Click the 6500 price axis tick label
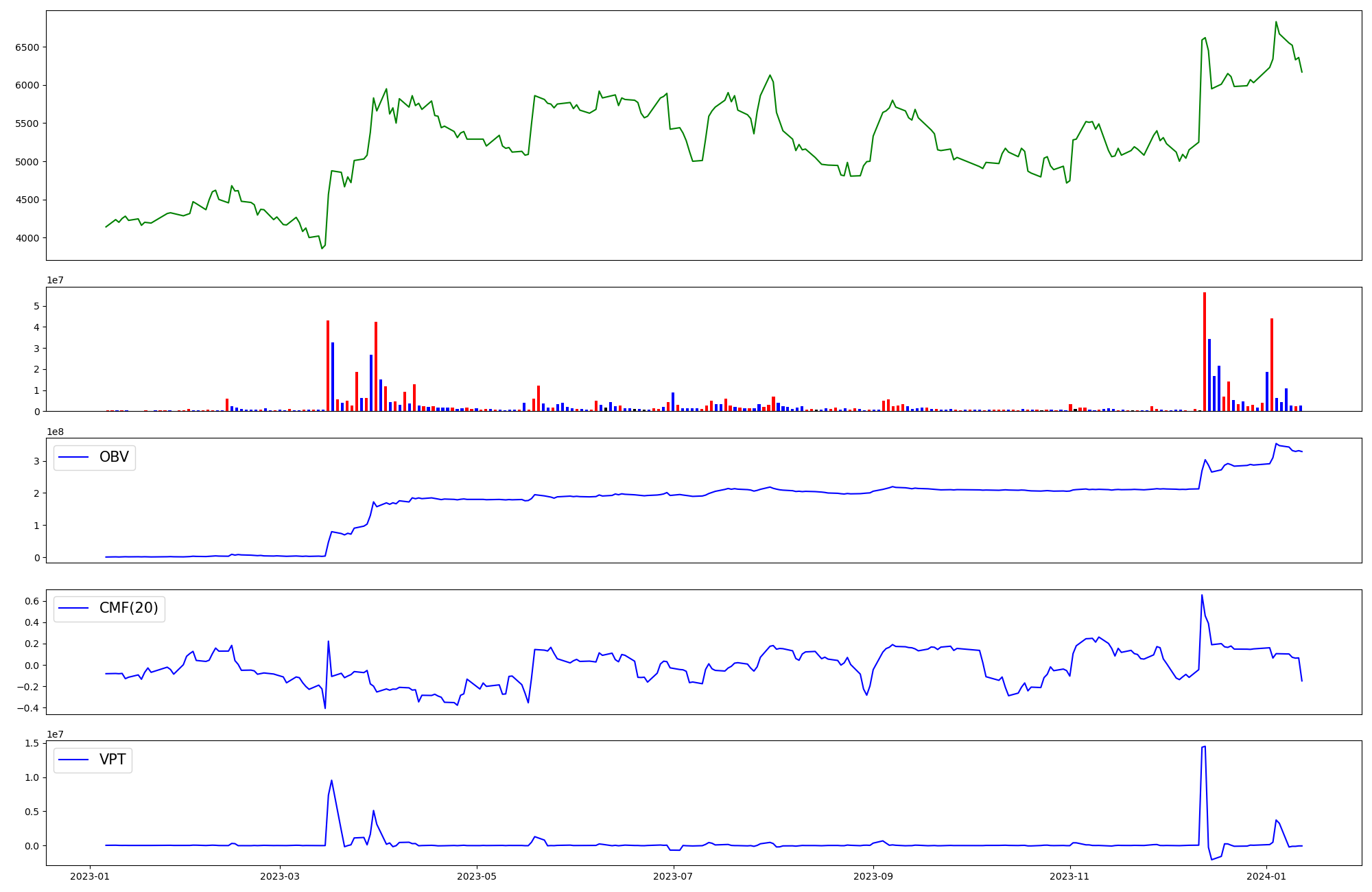This screenshot has height=892, width=1372. click(27, 47)
